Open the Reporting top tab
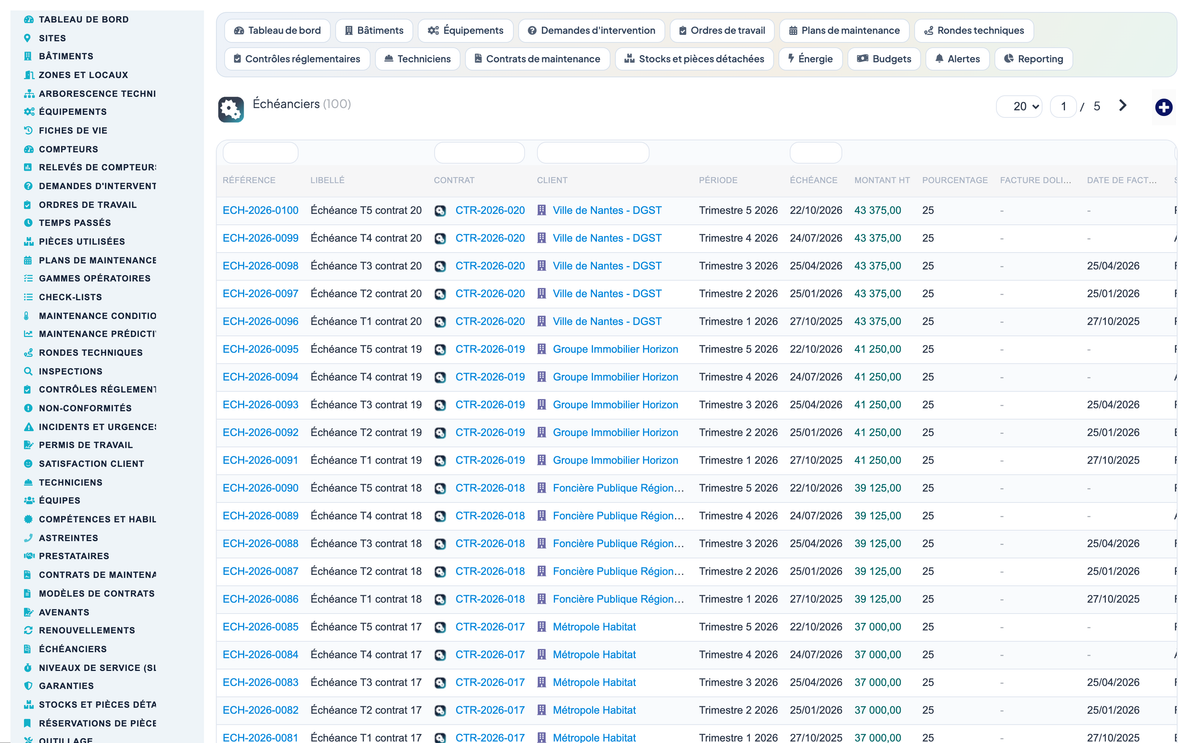 tap(1033, 59)
